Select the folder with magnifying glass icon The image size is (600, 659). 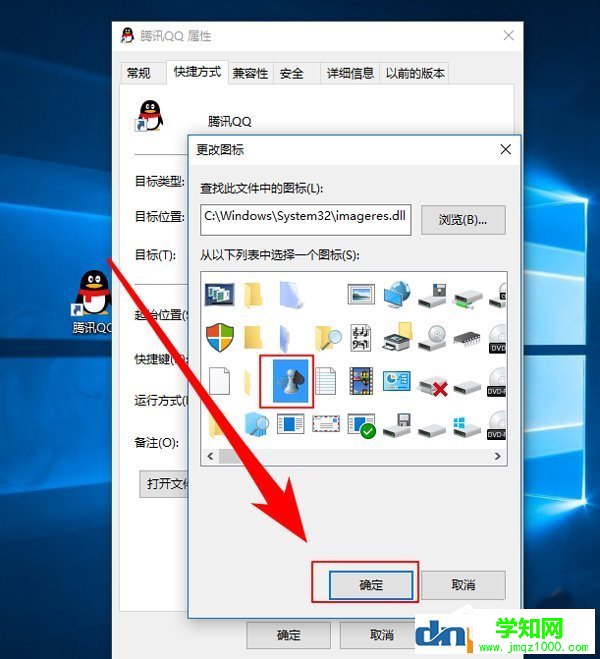(x=328, y=337)
